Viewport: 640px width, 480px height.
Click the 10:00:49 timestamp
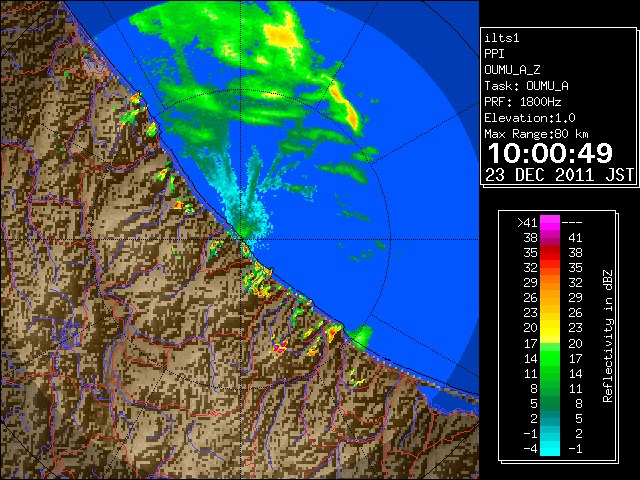tap(550, 153)
